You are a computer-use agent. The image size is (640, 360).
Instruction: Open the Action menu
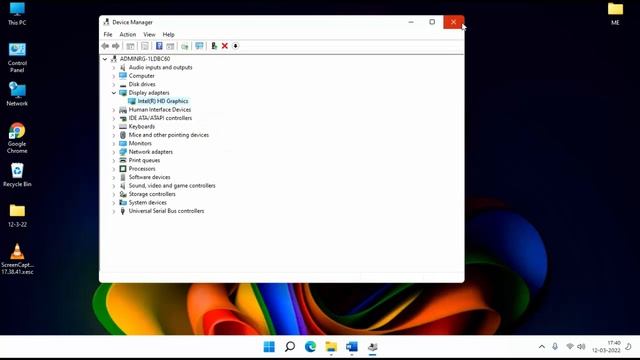pyautogui.click(x=128, y=35)
